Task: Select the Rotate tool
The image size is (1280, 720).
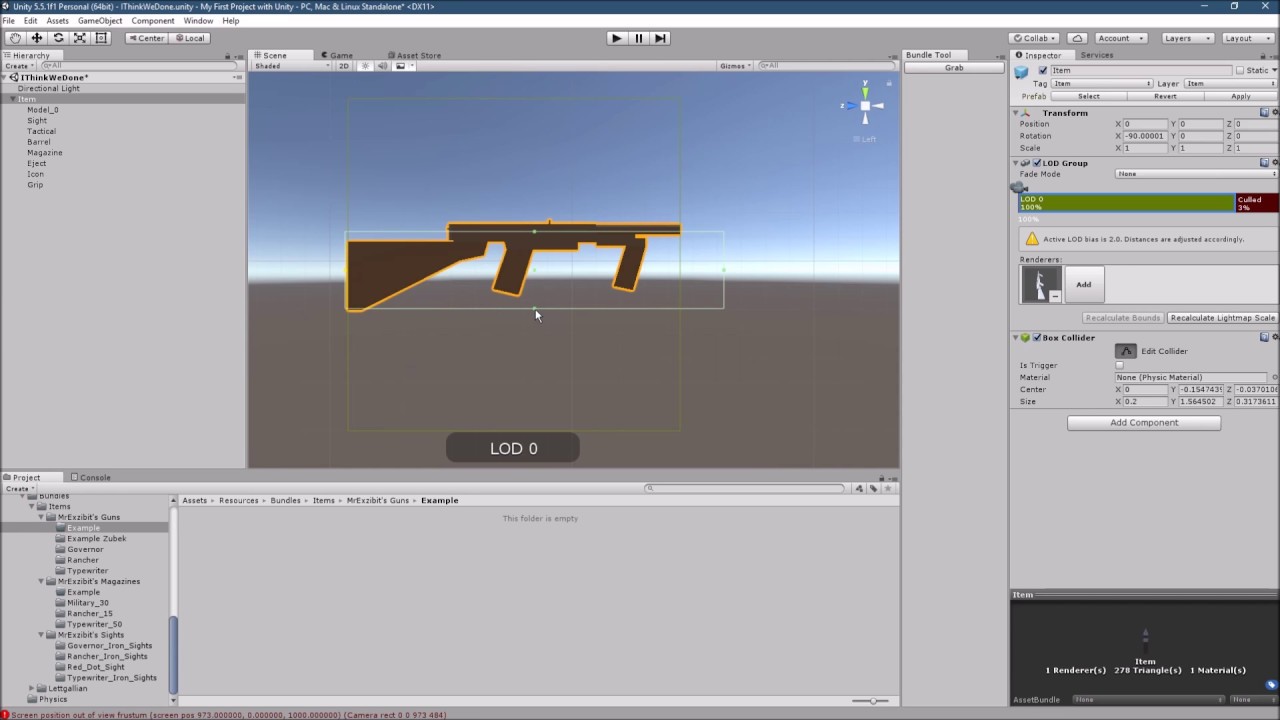Action: click(x=58, y=38)
